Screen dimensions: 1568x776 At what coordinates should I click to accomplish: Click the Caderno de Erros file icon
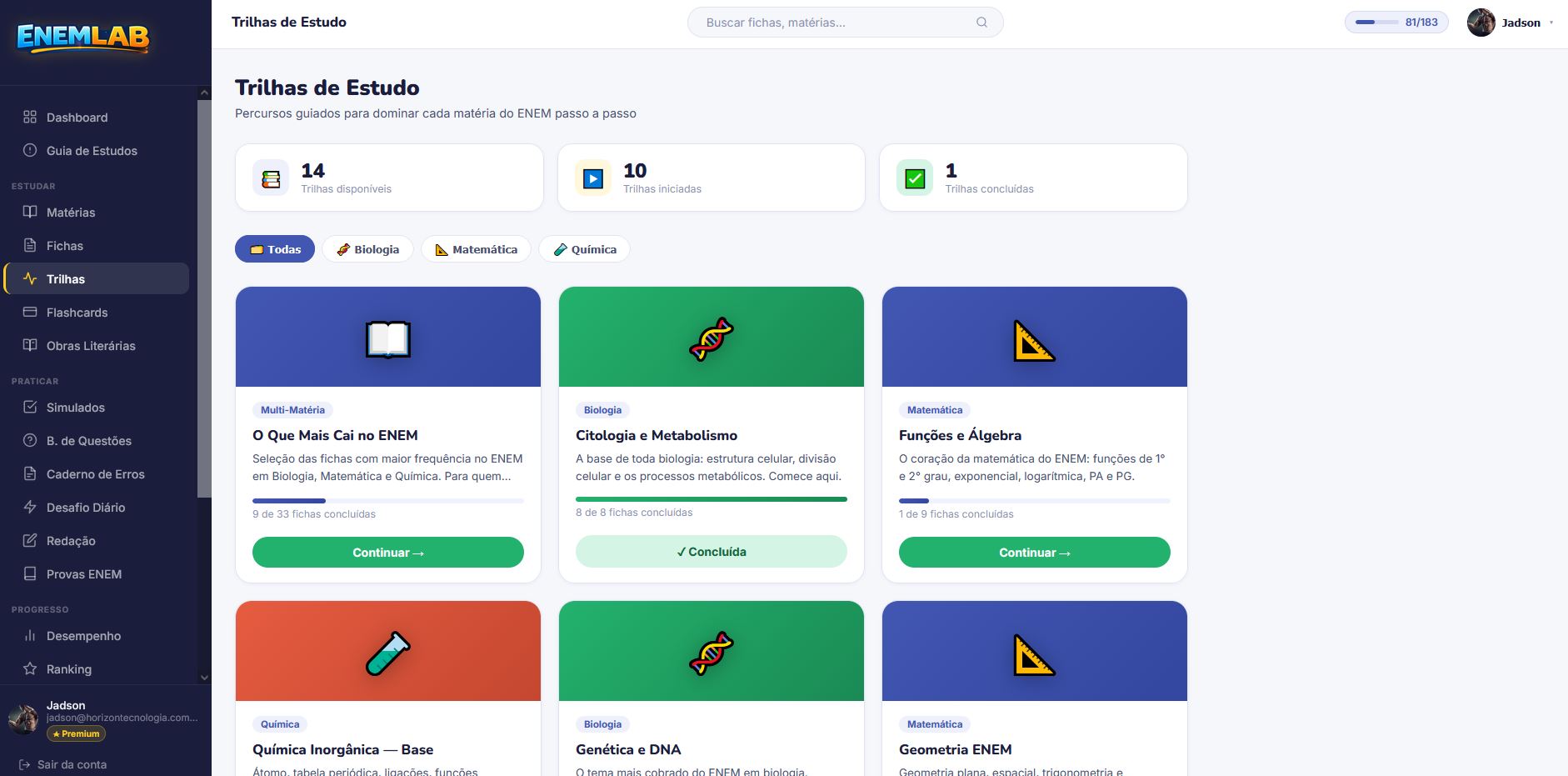[30, 473]
